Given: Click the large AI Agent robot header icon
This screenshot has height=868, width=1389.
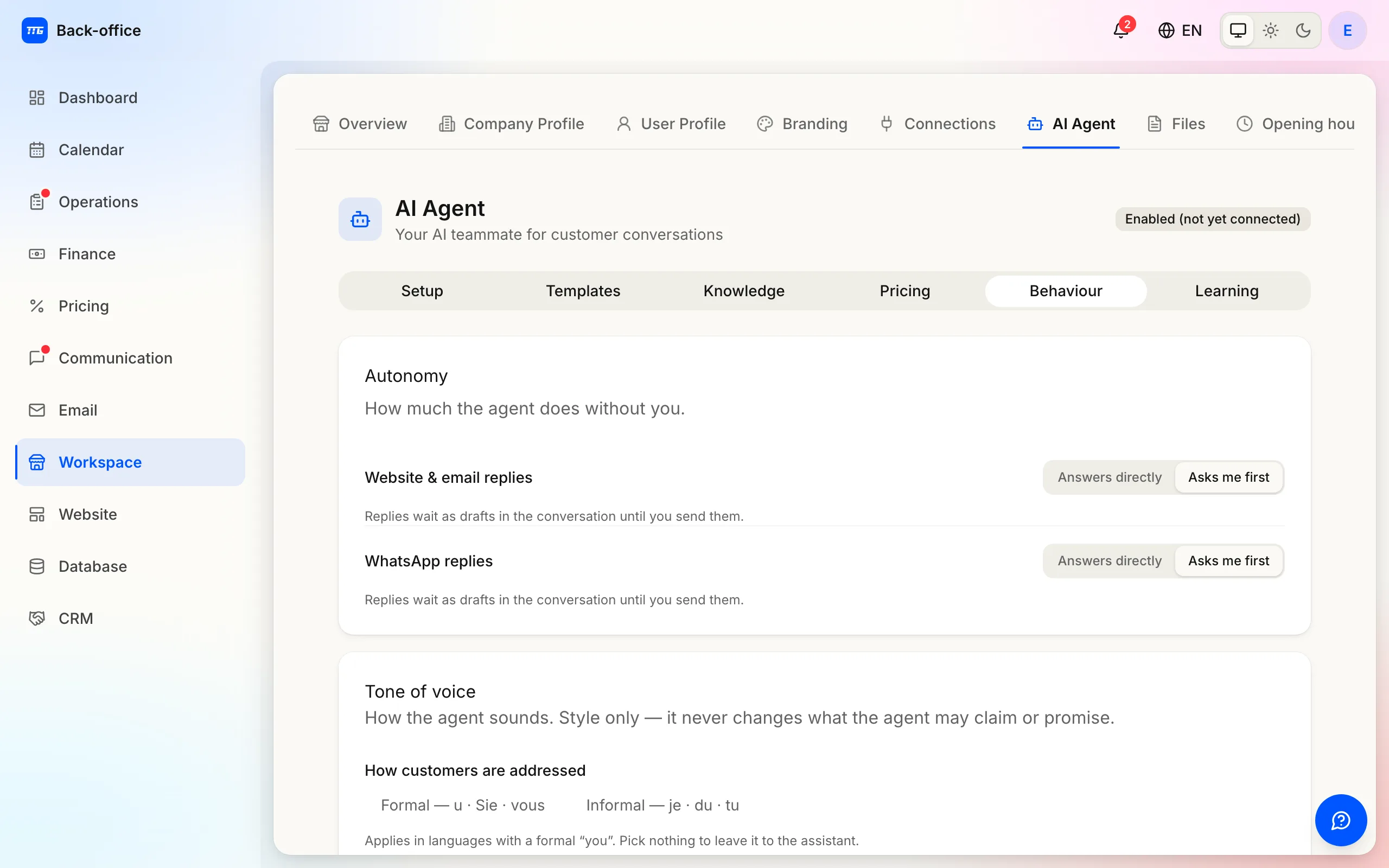Looking at the screenshot, I should point(360,219).
